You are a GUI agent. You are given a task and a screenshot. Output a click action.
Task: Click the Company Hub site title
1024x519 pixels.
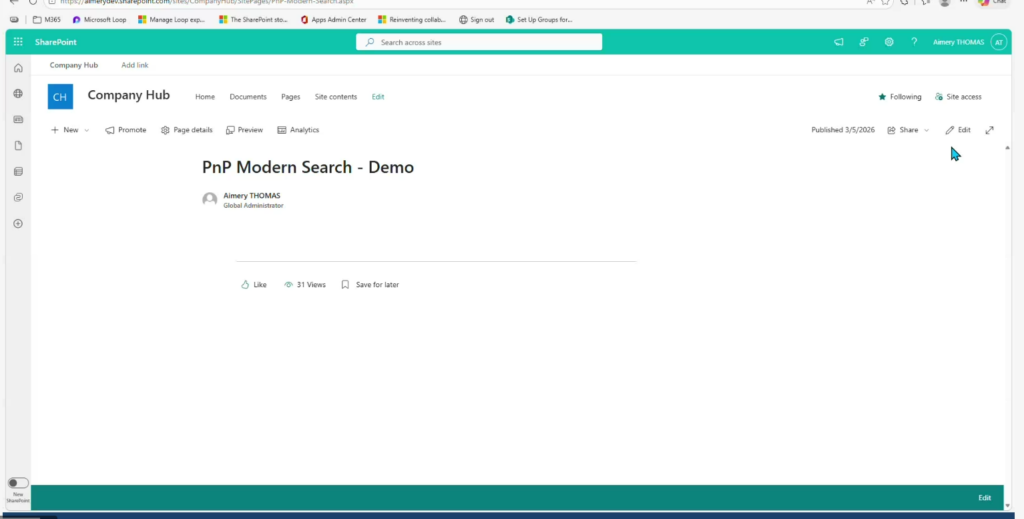(129, 95)
